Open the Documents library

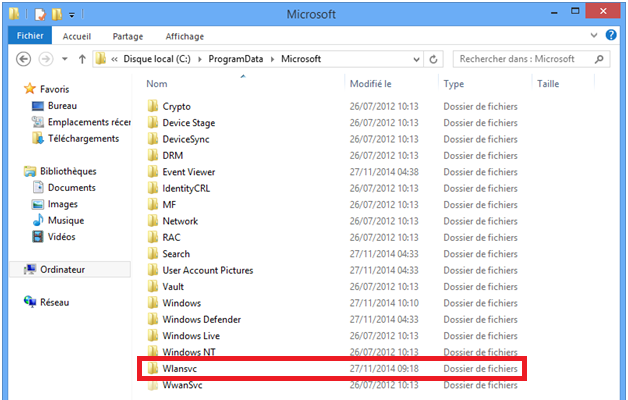(x=72, y=188)
